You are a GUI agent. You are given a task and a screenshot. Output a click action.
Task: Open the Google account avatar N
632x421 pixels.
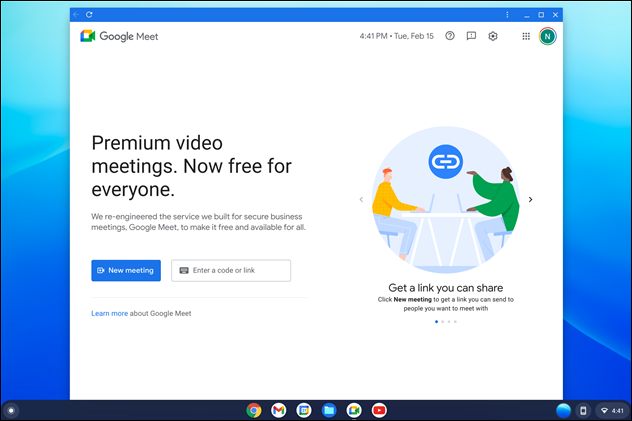548,36
